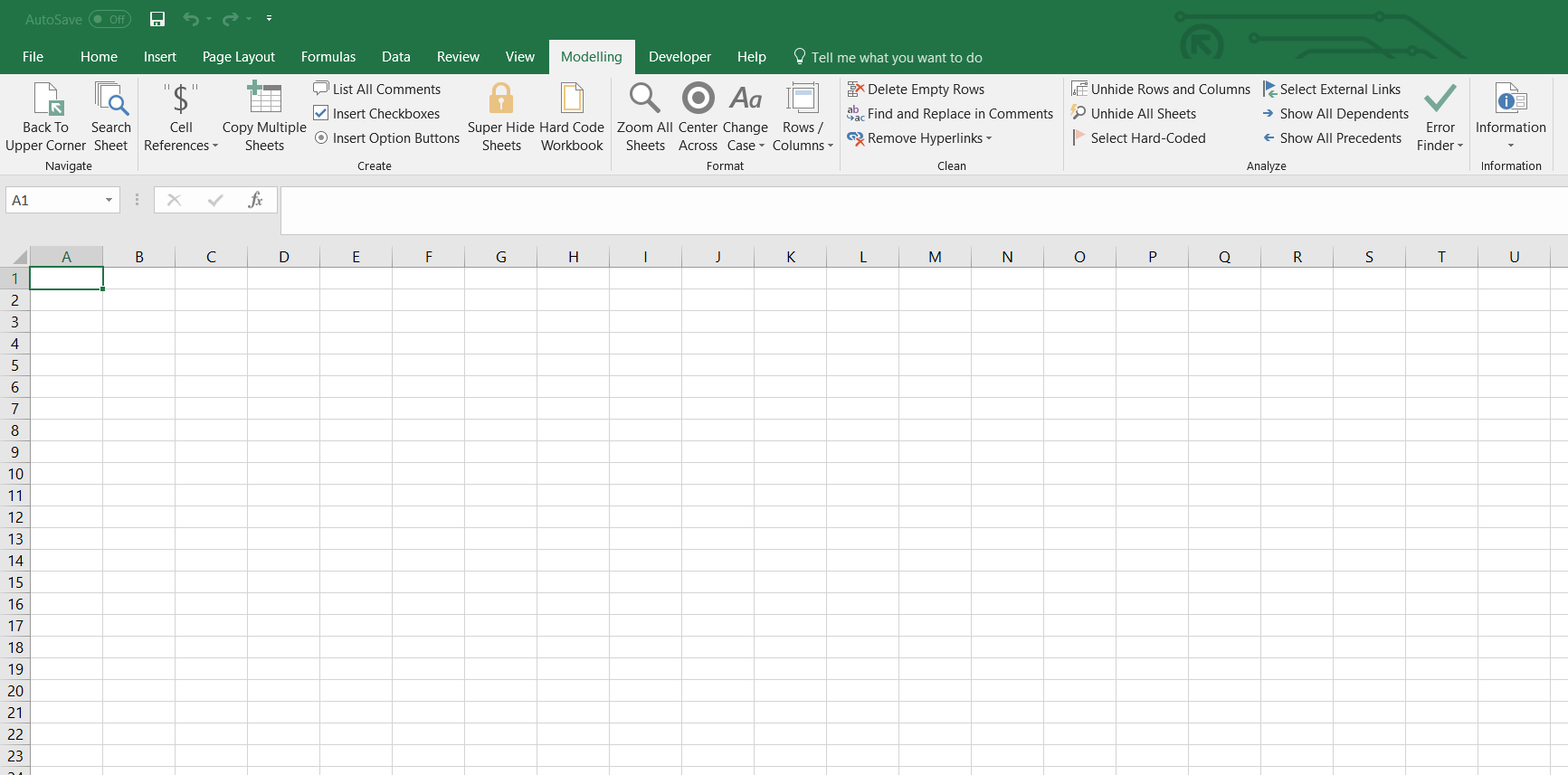Switch to the Insert tab

pyautogui.click(x=160, y=56)
